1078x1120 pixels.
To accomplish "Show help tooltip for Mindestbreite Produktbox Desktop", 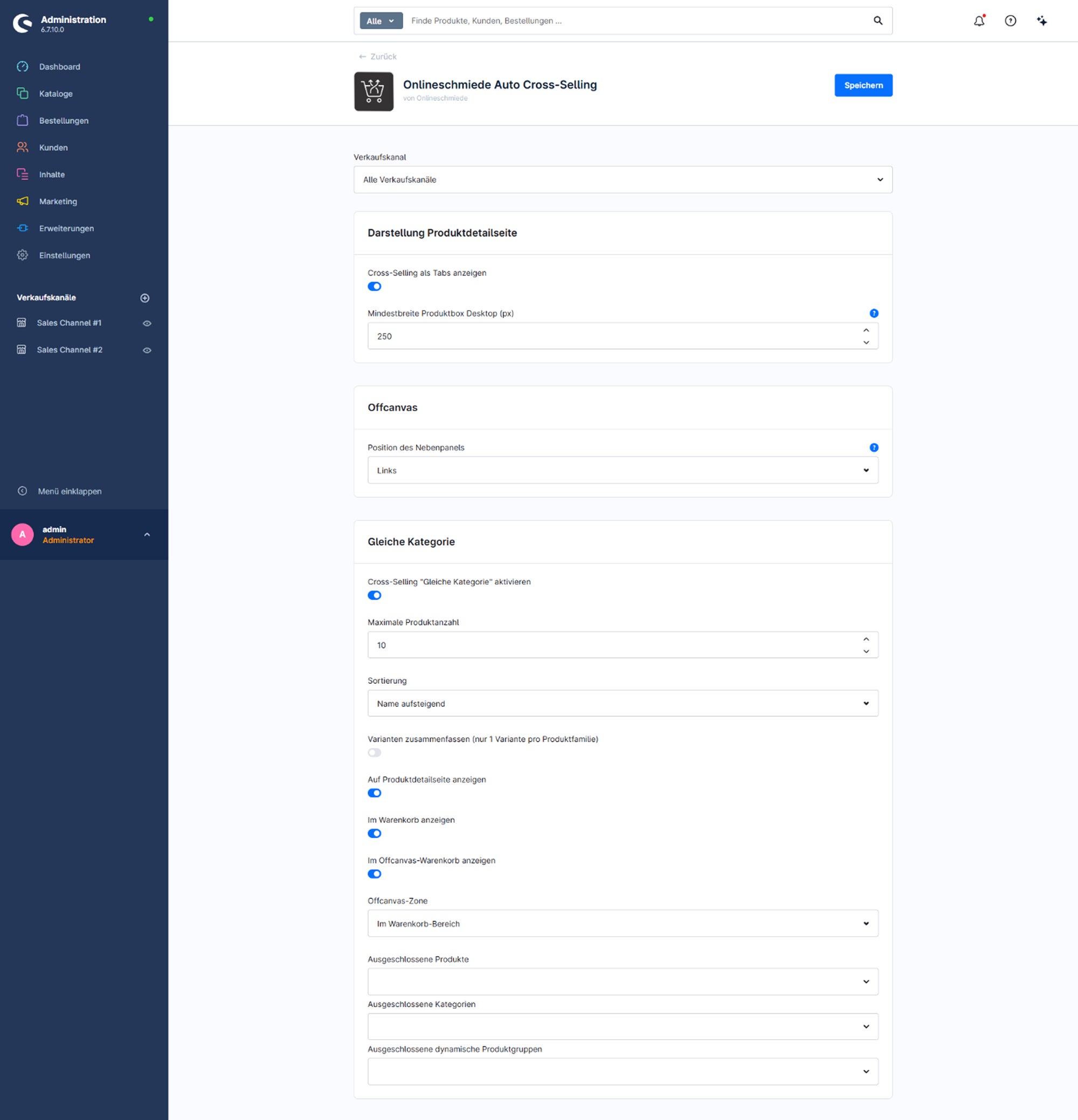I will point(874,313).
